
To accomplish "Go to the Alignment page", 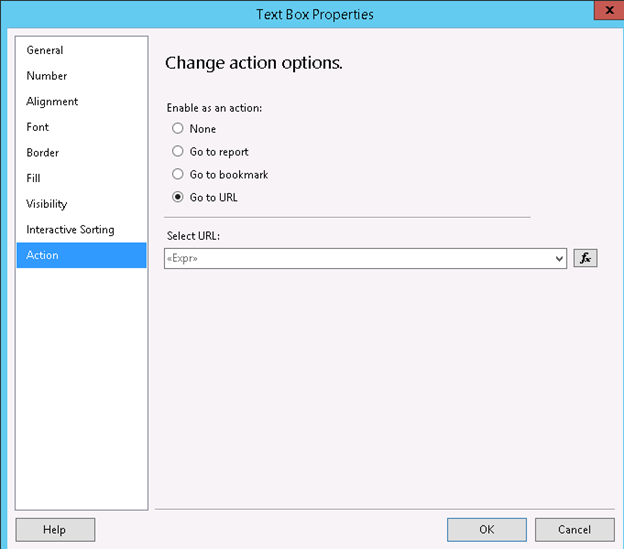I will [52, 102].
